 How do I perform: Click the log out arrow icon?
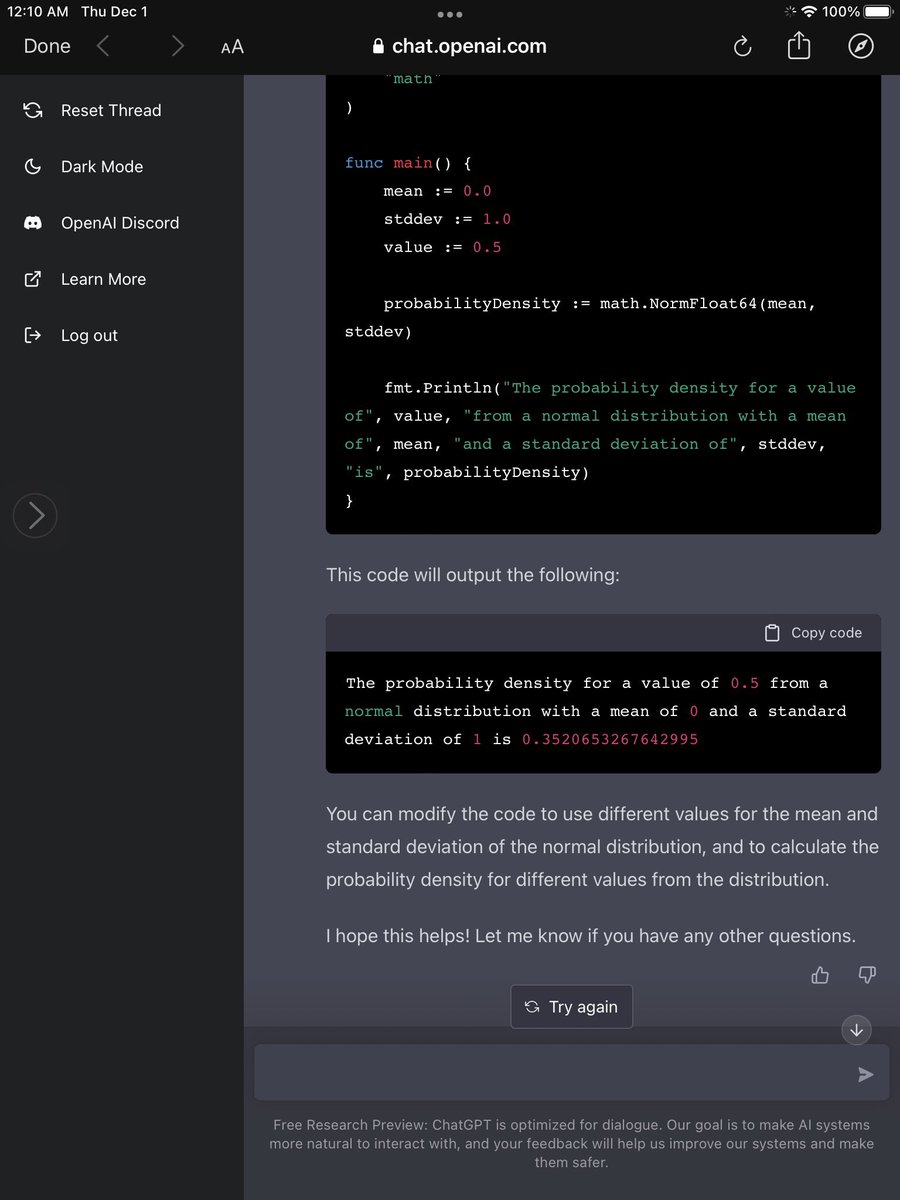pyautogui.click(x=33, y=335)
